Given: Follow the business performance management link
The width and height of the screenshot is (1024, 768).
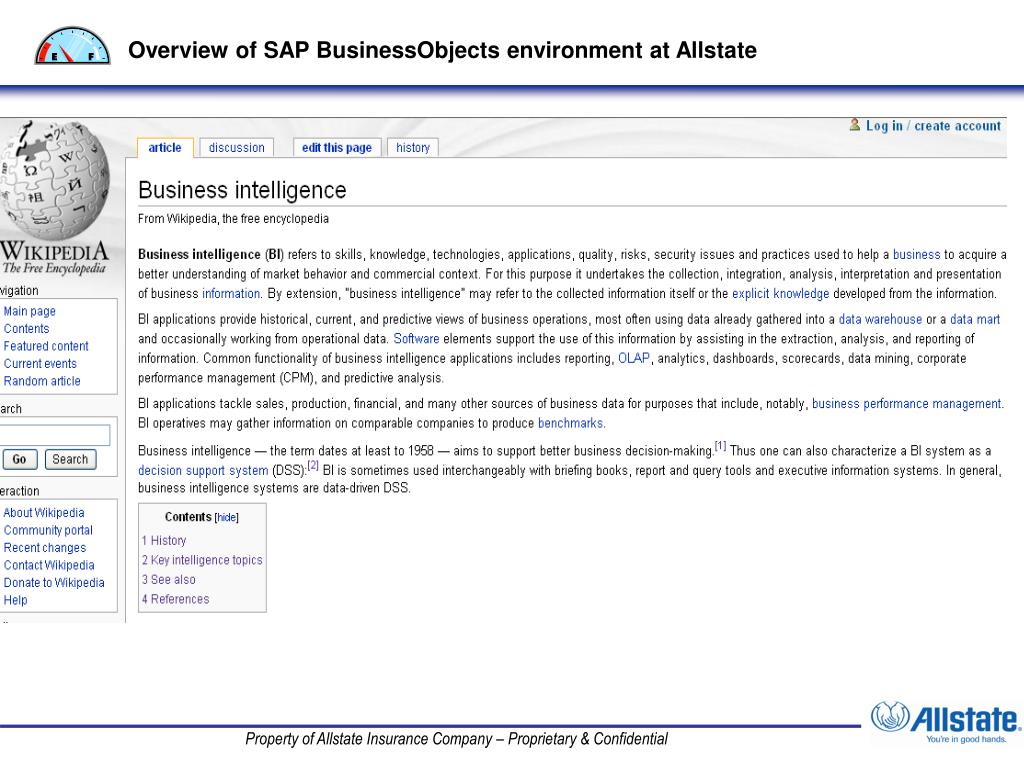Looking at the screenshot, I should coord(906,404).
